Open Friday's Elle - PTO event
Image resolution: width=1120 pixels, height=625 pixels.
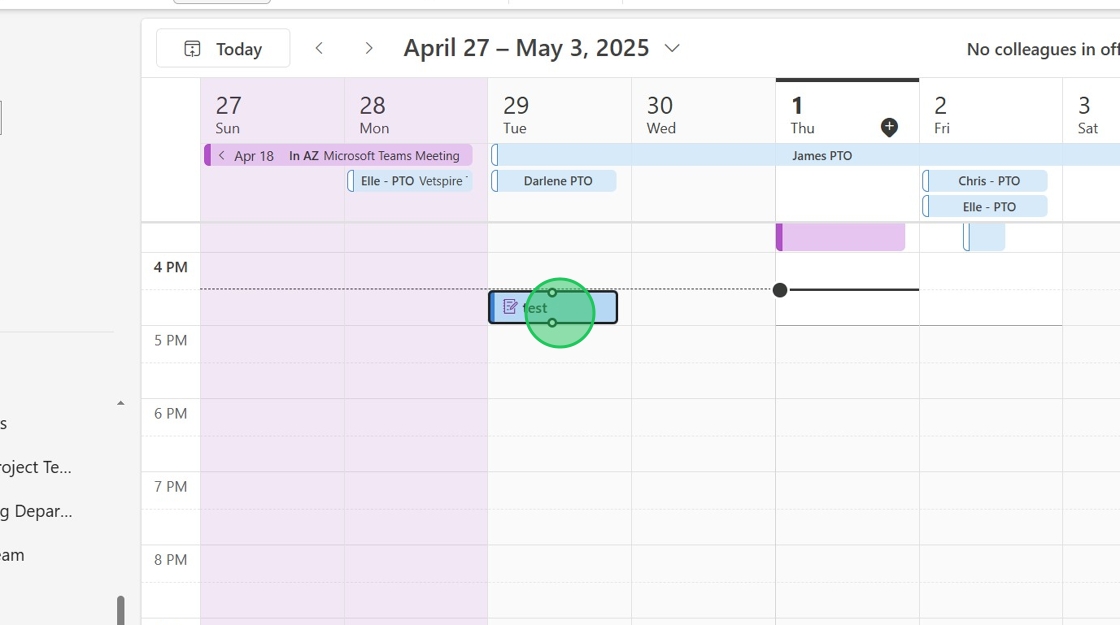988,207
